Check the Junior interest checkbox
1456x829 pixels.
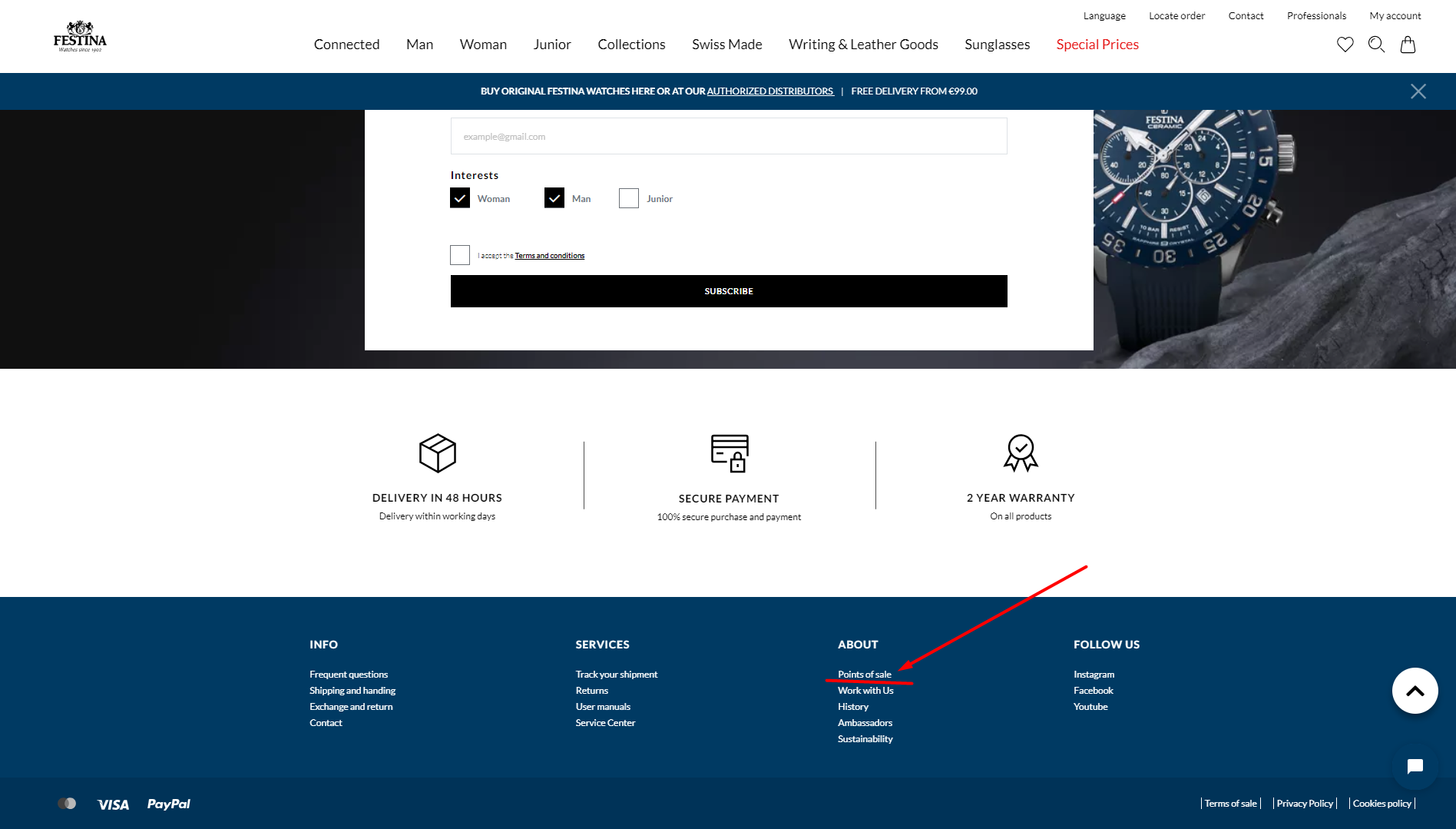629,198
